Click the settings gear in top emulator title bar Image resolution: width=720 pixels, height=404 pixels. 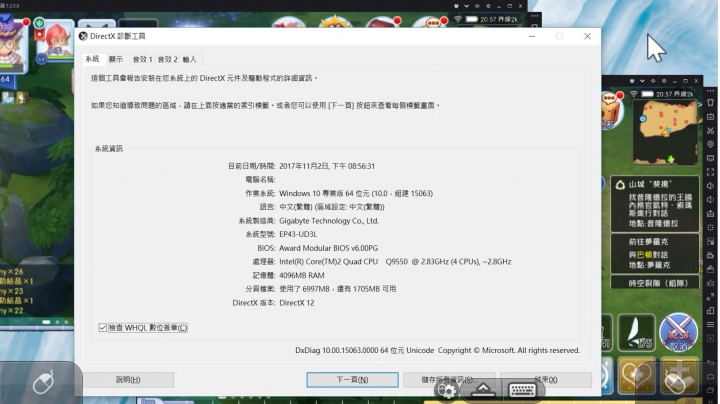click(x=488, y=6)
